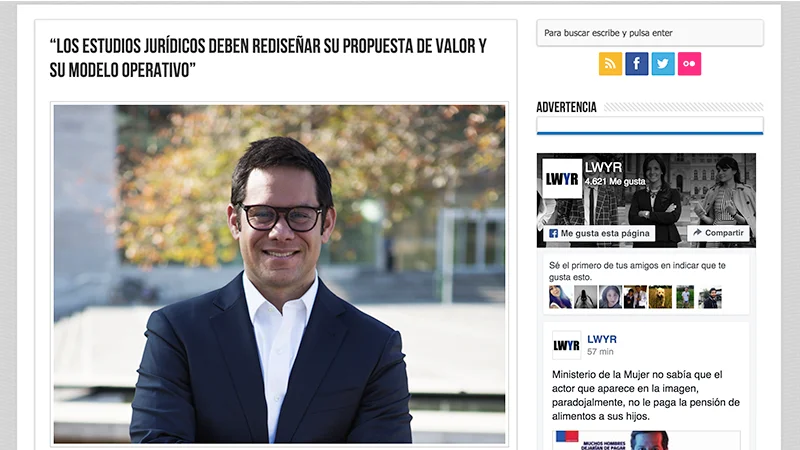Open the blue Facebook social icon
The height and width of the screenshot is (450, 800).
[637, 64]
